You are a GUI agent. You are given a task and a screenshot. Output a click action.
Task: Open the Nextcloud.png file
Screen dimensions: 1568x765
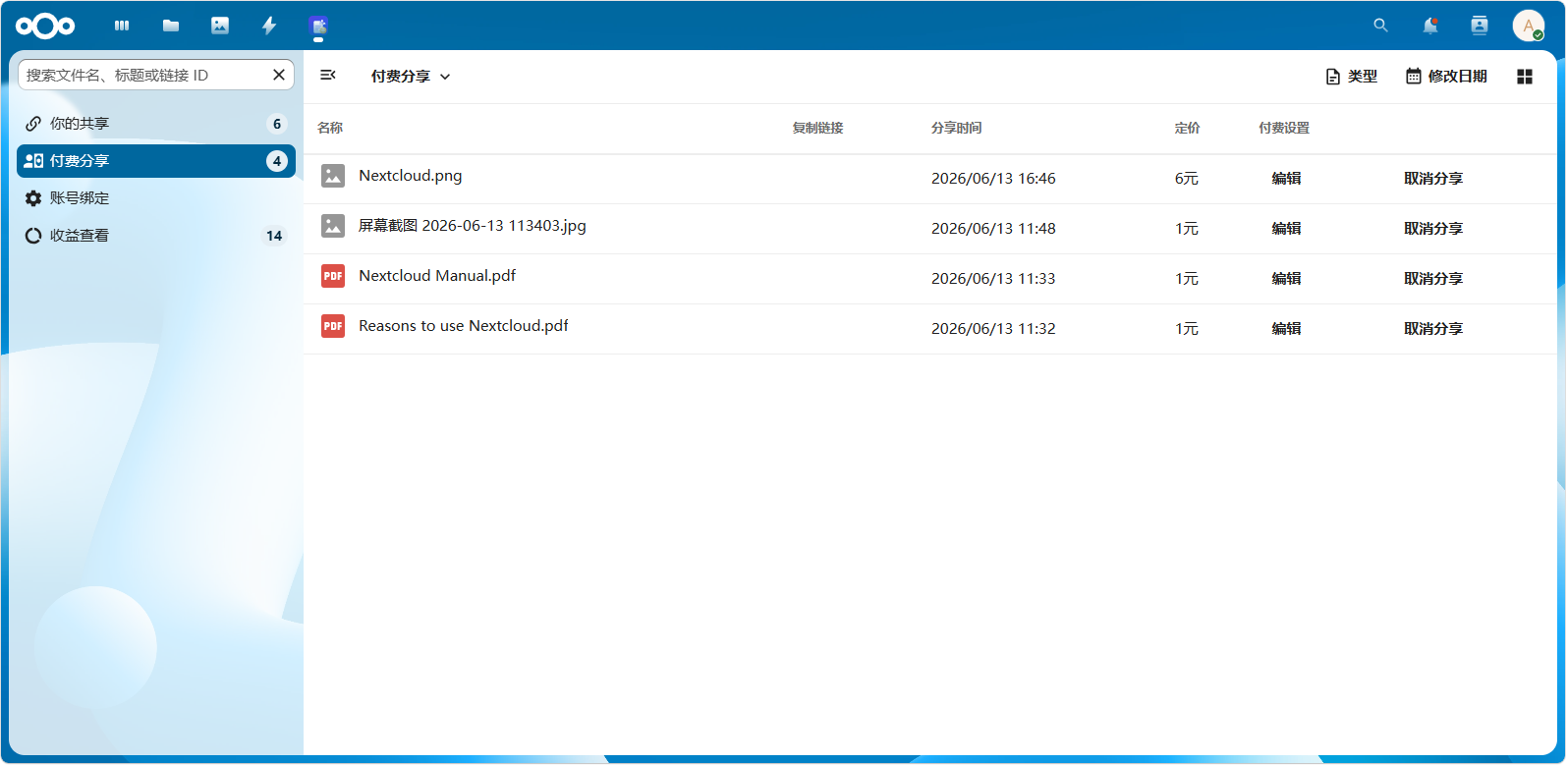[411, 176]
